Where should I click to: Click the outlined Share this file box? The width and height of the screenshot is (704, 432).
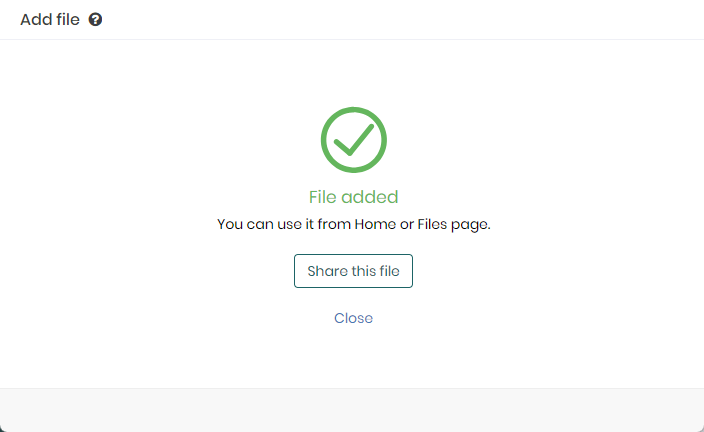[x=353, y=271]
